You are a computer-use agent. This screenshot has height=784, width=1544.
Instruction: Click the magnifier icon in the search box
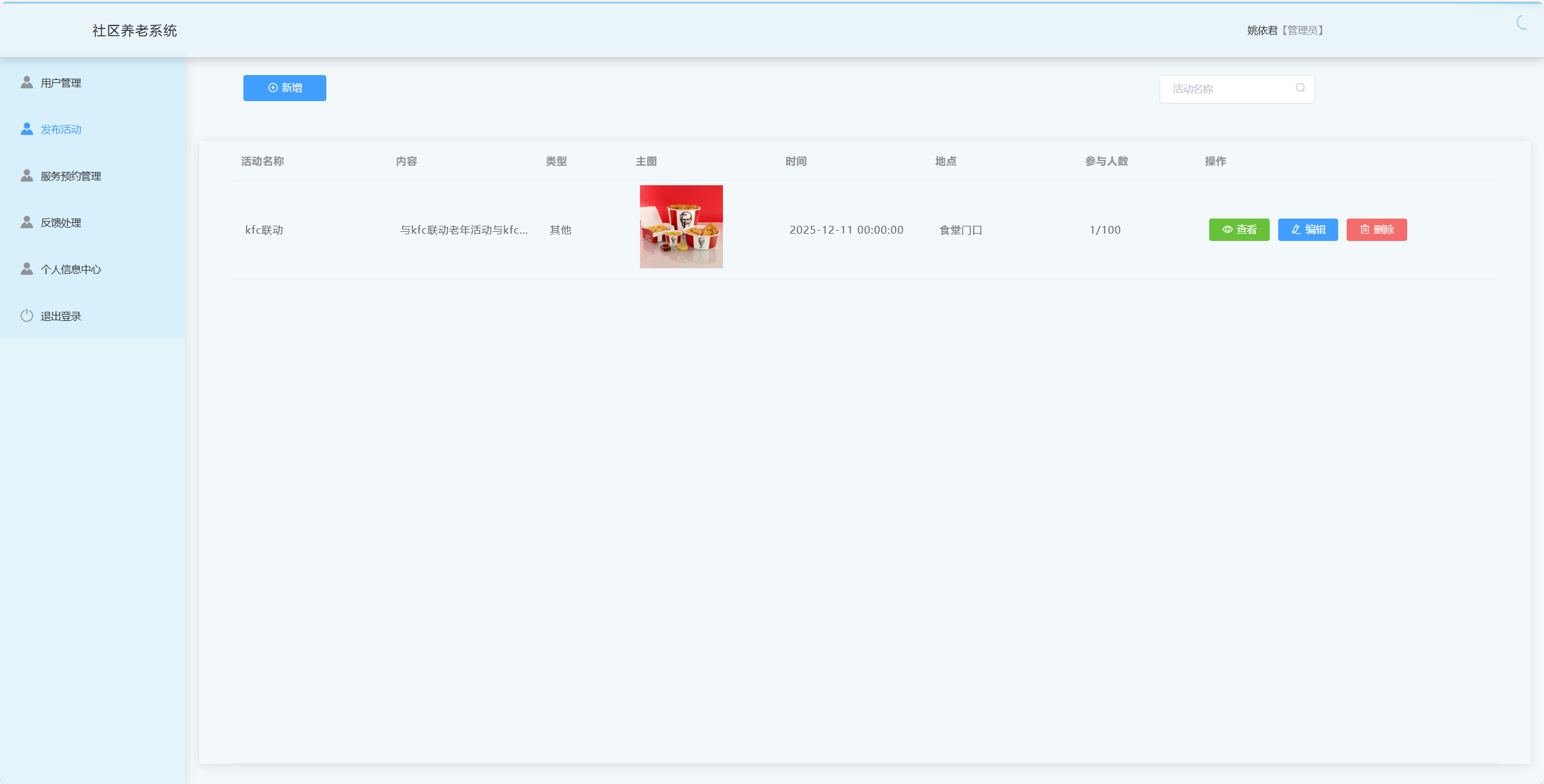(1300, 88)
